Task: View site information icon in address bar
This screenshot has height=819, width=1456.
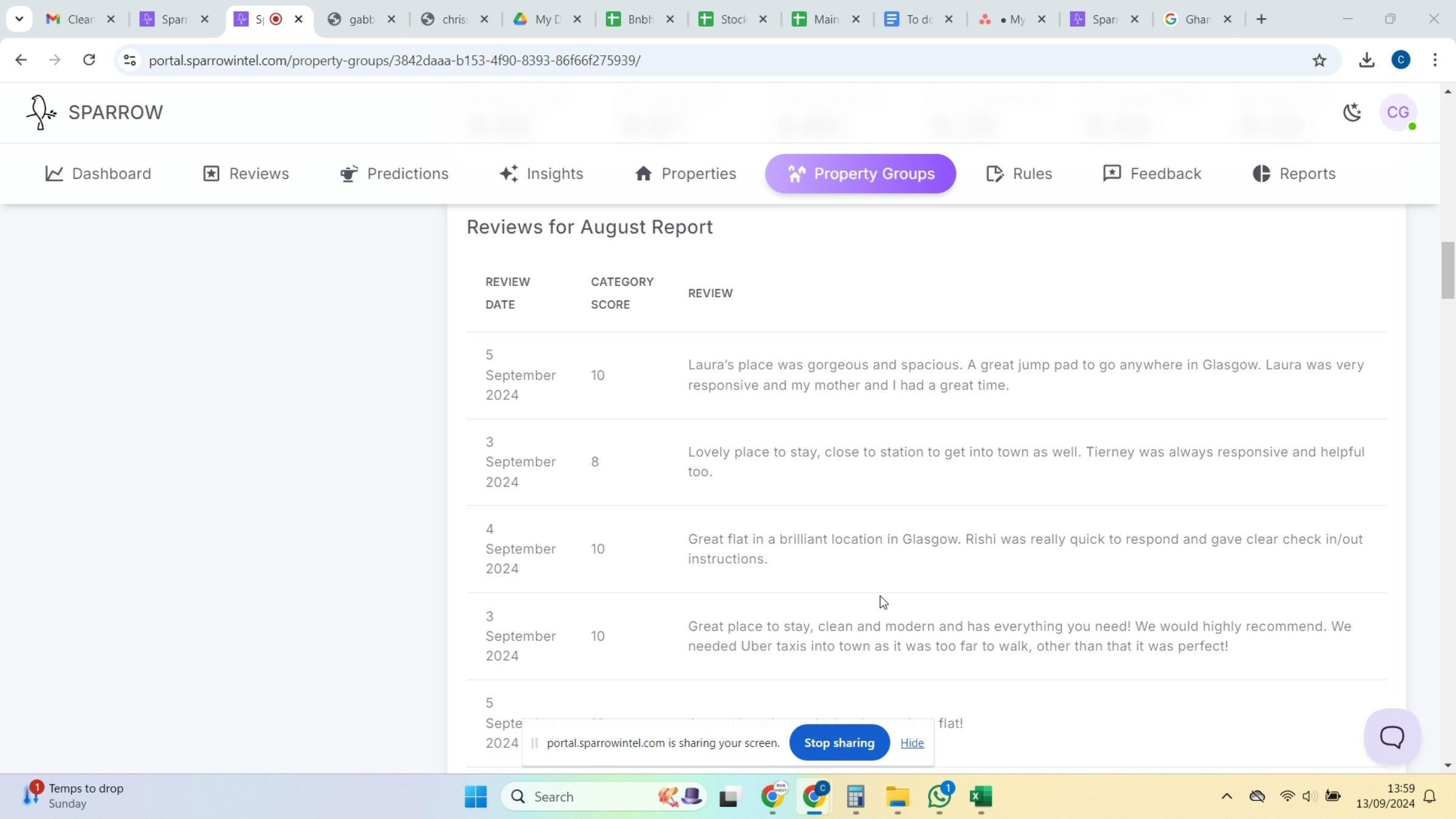Action: (130, 60)
